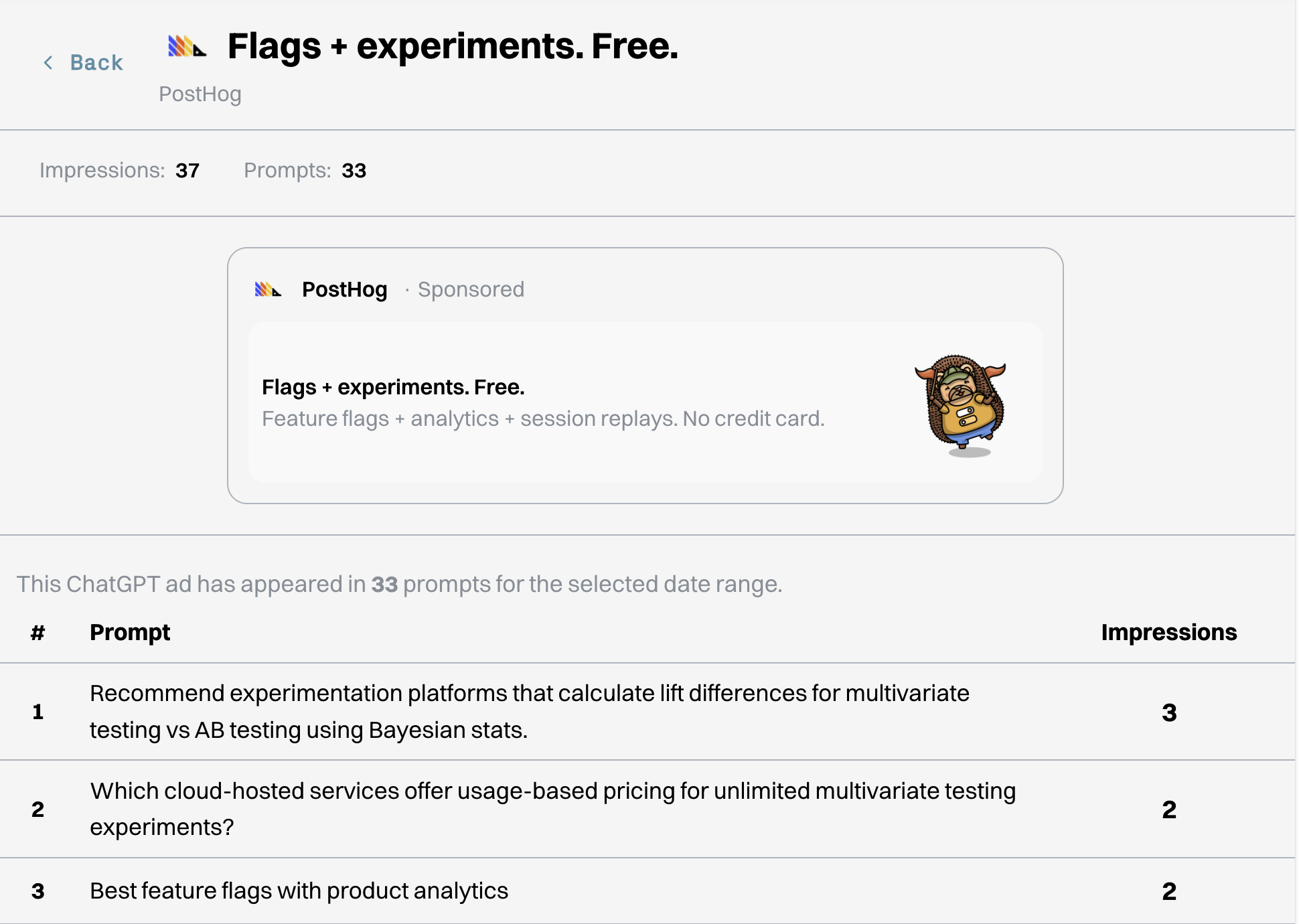The image size is (1299, 924).
Task: Click the Impressions 37 stat at the top
Action: click(119, 171)
